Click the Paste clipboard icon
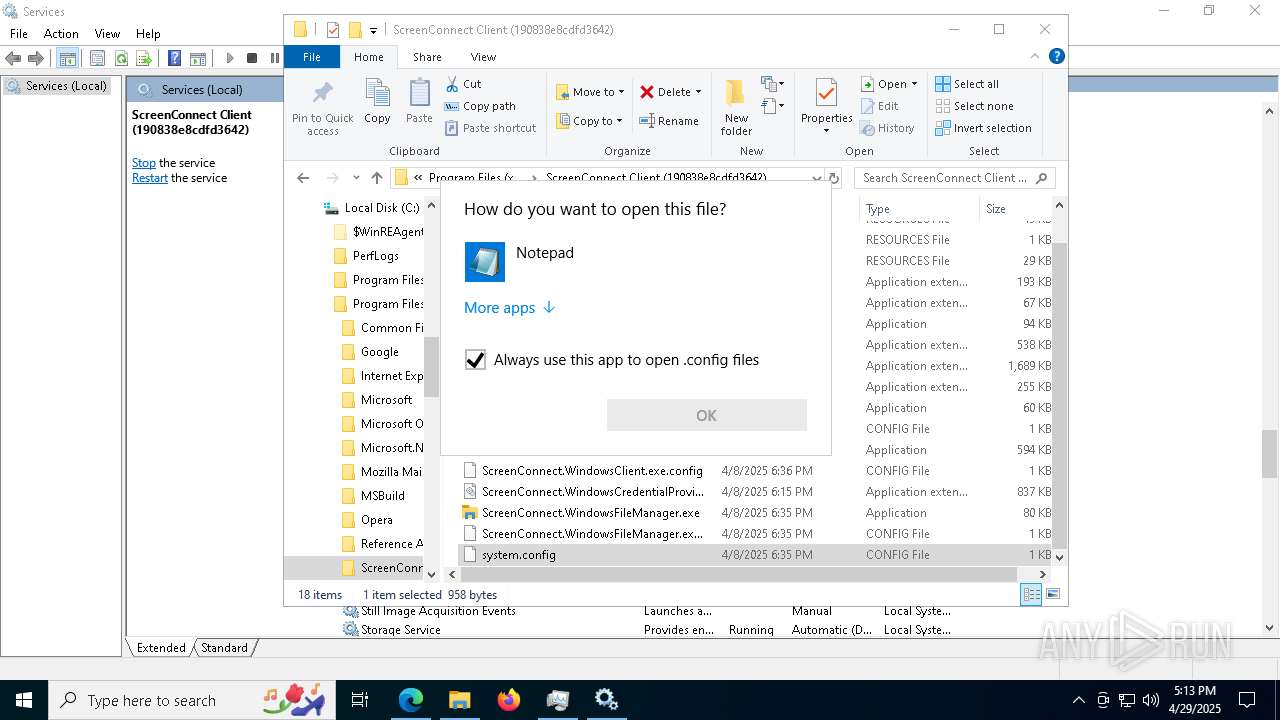This screenshot has height=720, width=1280. (x=419, y=93)
